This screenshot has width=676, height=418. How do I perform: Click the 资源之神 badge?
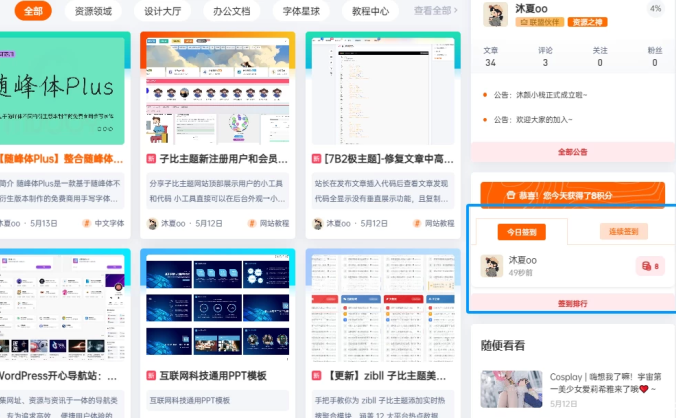[x=587, y=22]
